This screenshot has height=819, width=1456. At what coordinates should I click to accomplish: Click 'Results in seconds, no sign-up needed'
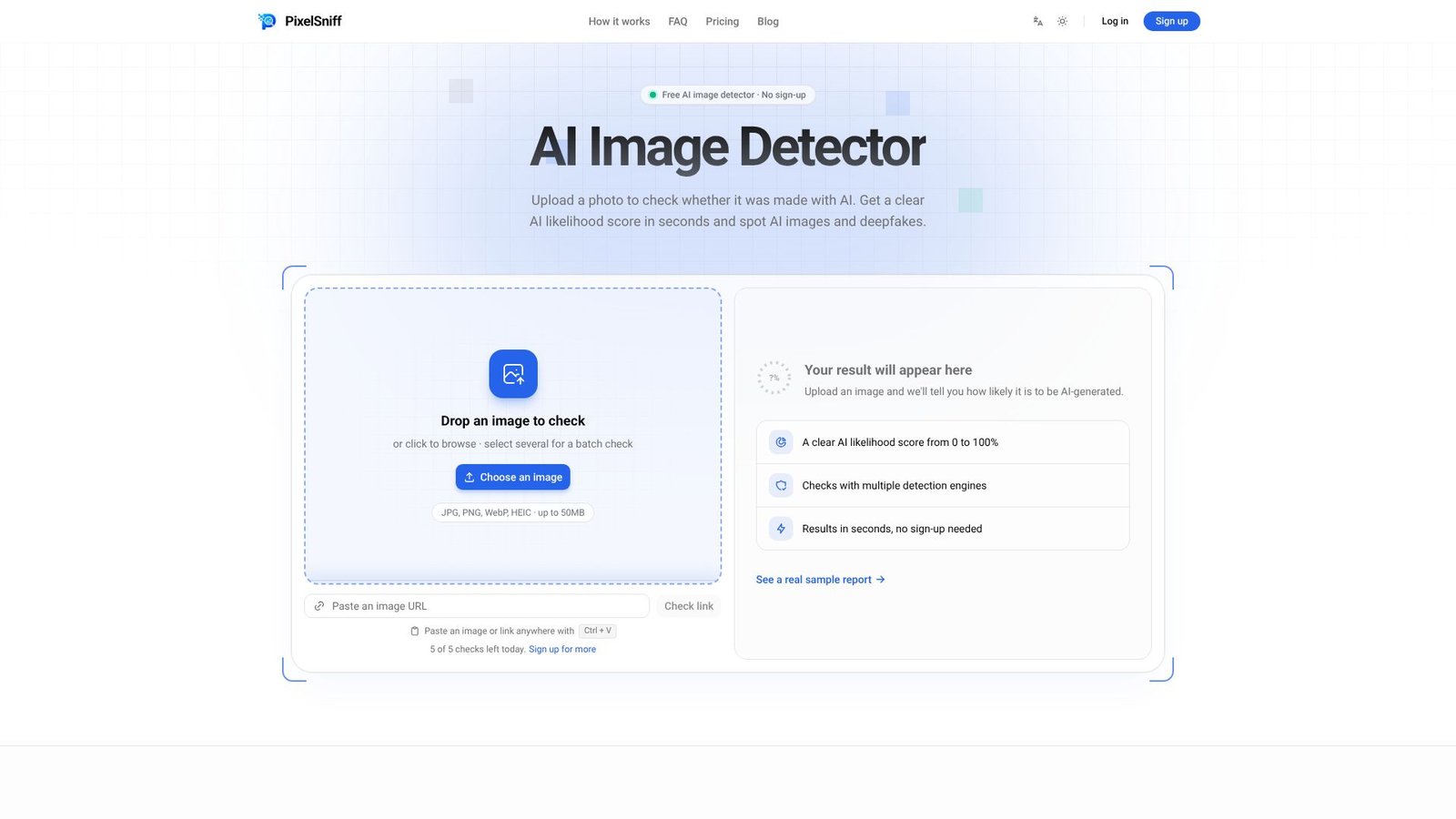click(892, 529)
